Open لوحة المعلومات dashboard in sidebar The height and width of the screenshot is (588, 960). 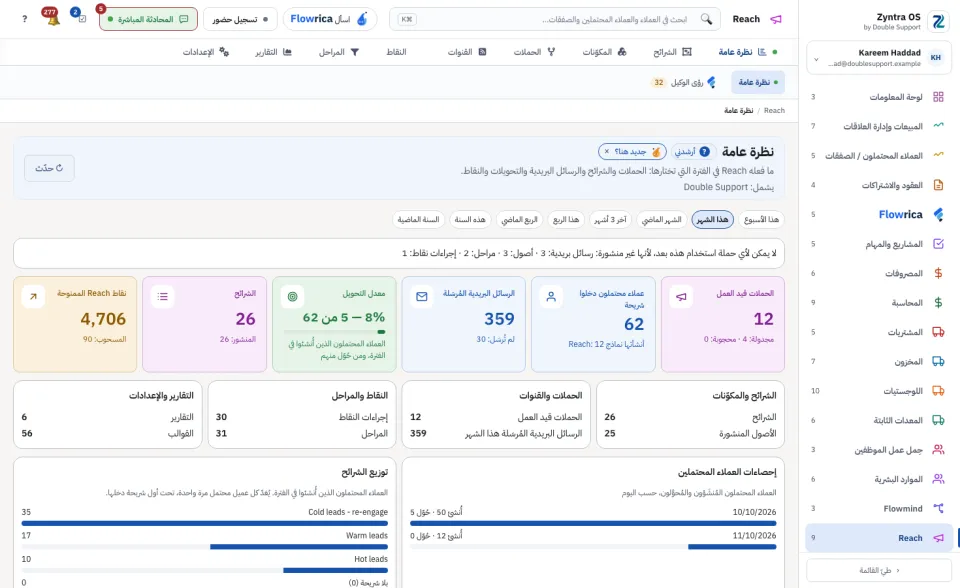(x=877, y=97)
